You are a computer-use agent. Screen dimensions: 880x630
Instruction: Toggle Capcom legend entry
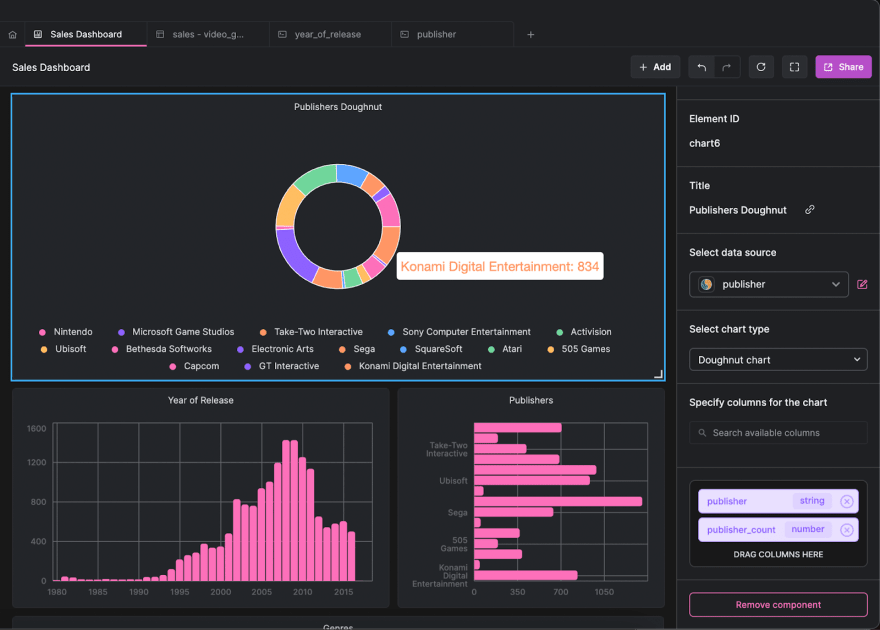[x=194, y=366]
